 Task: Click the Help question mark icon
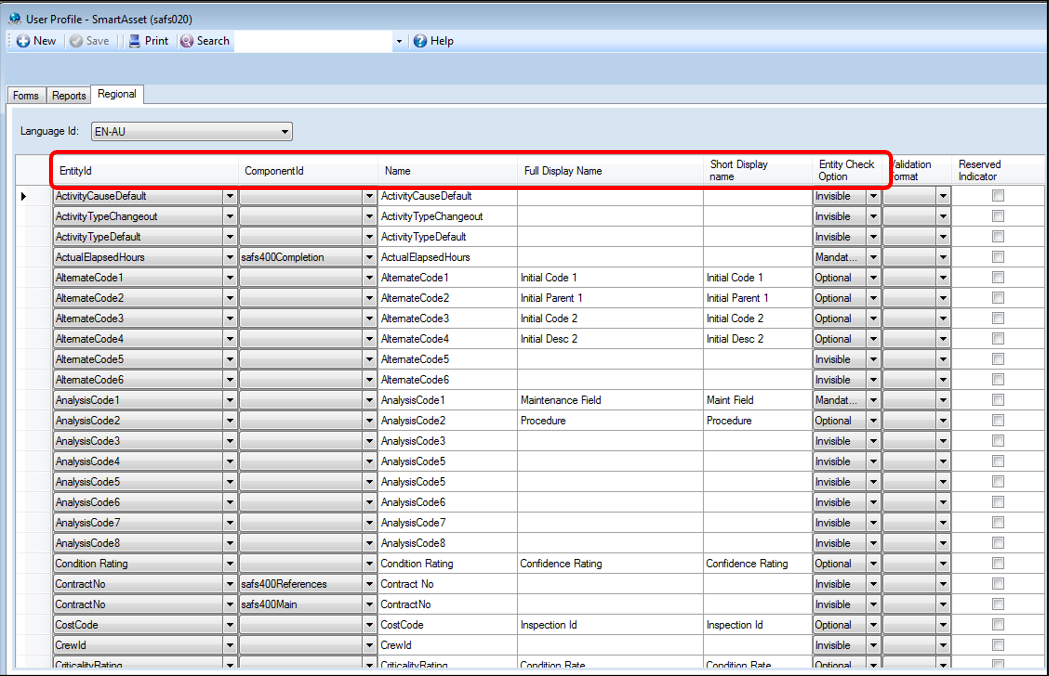tap(420, 41)
